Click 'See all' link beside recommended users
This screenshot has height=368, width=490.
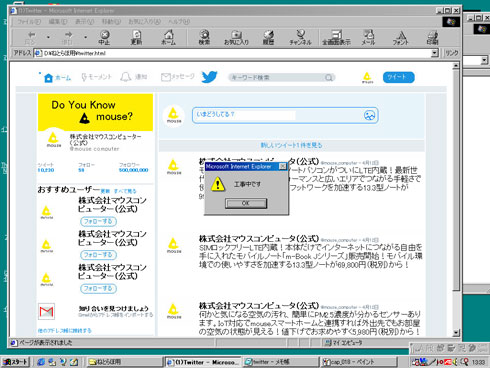tap(125, 191)
